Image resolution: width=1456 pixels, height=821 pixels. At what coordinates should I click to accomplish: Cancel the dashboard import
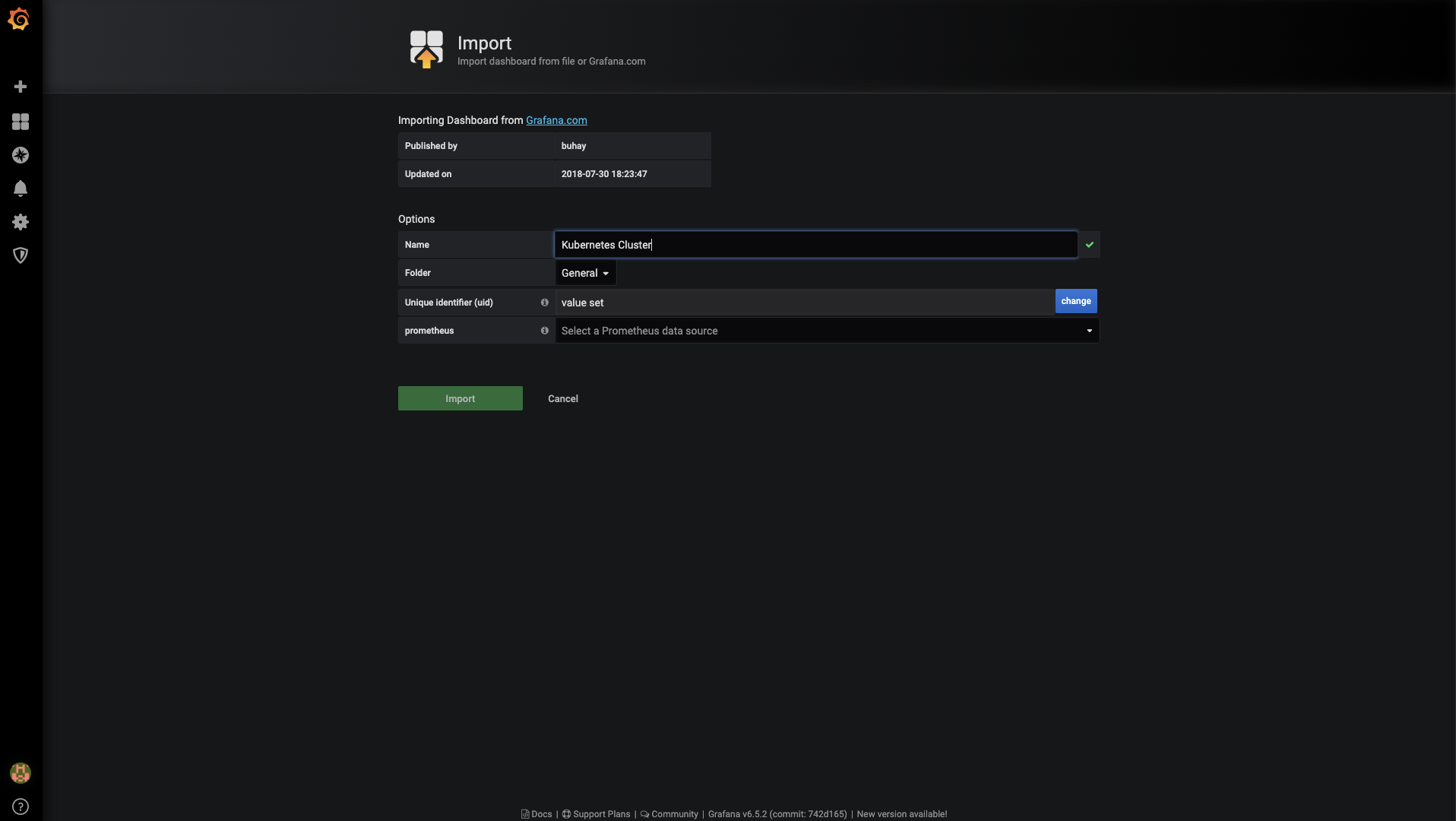click(563, 398)
